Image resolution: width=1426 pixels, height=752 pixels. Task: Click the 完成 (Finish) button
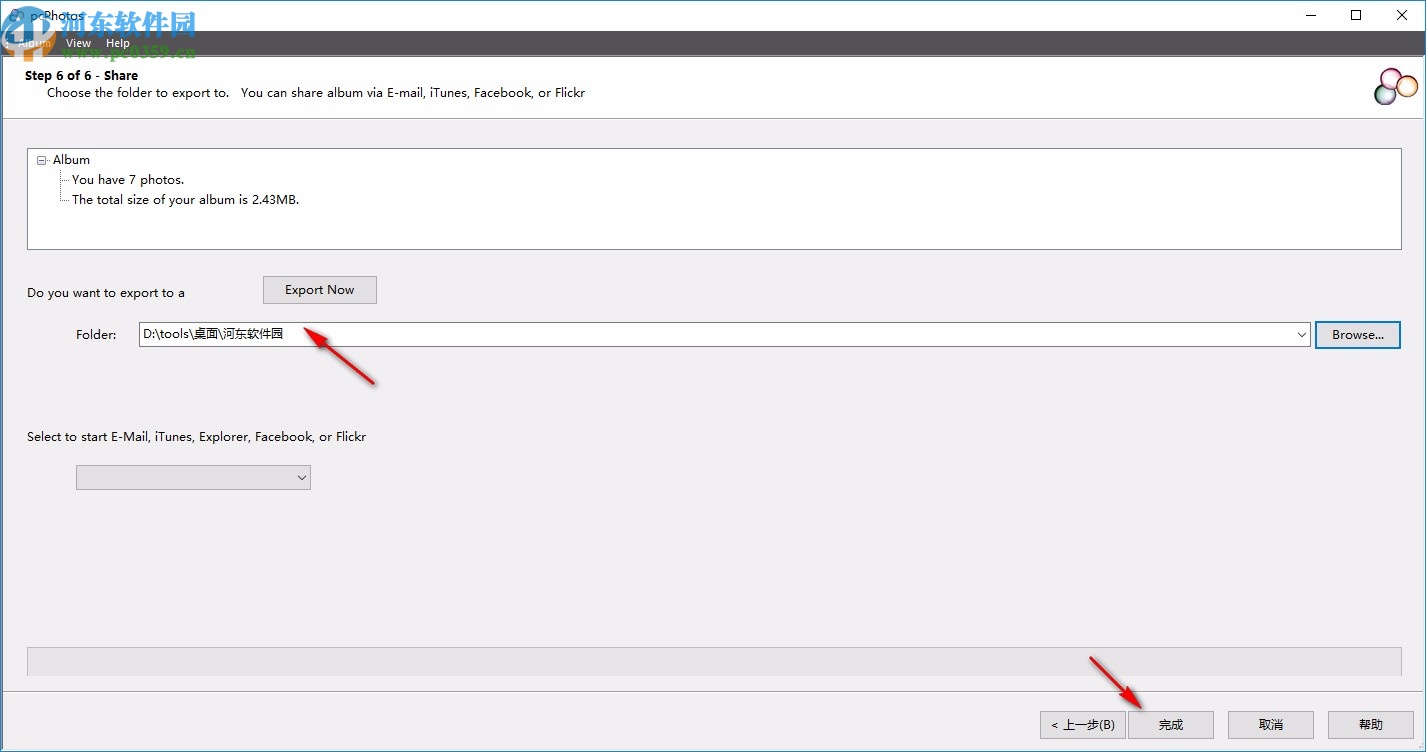pyautogui.click(x=1171, y=725)
